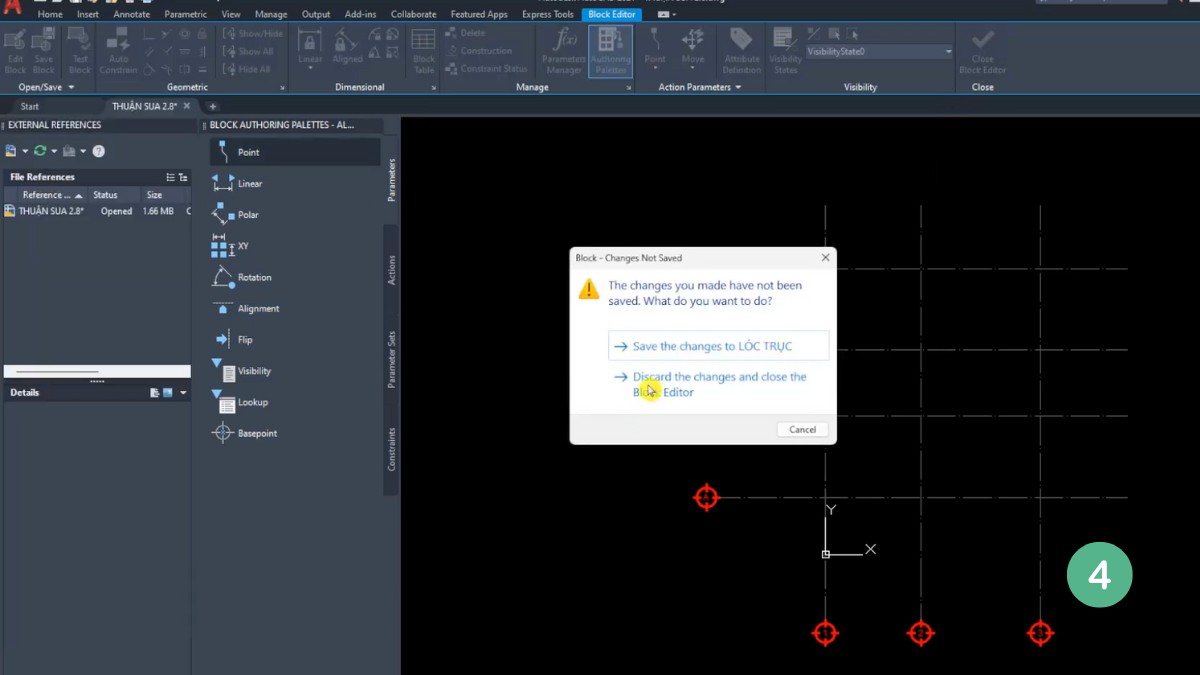Click the Aligned dimensional constraint icon
Viewport: 1200px width, 675px height.
(347, 46)
